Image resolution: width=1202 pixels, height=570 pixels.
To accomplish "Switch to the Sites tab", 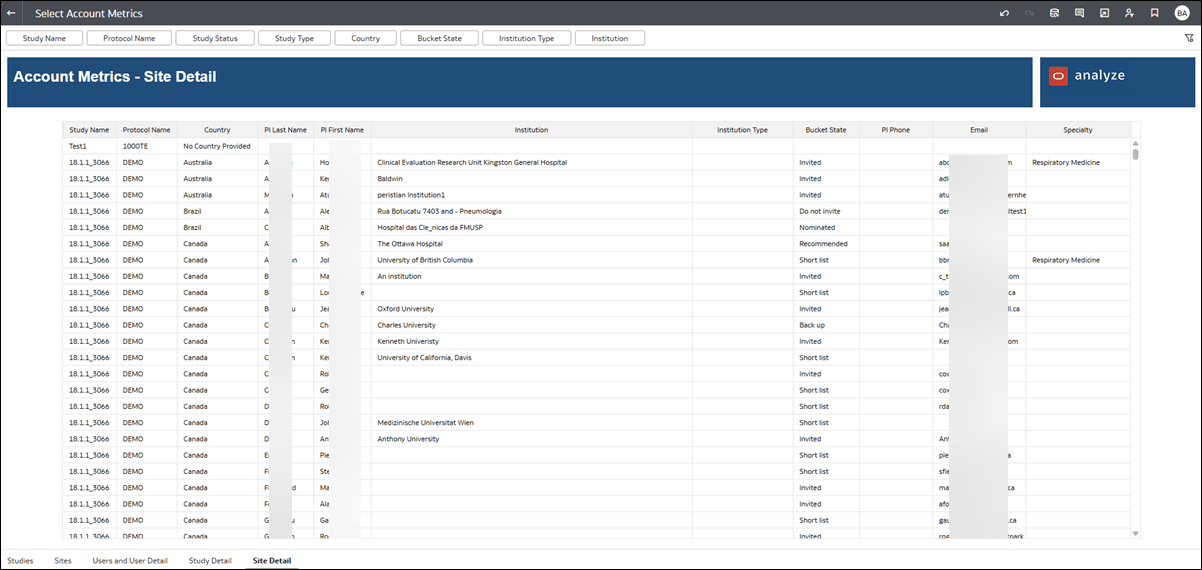I will 63,561.
